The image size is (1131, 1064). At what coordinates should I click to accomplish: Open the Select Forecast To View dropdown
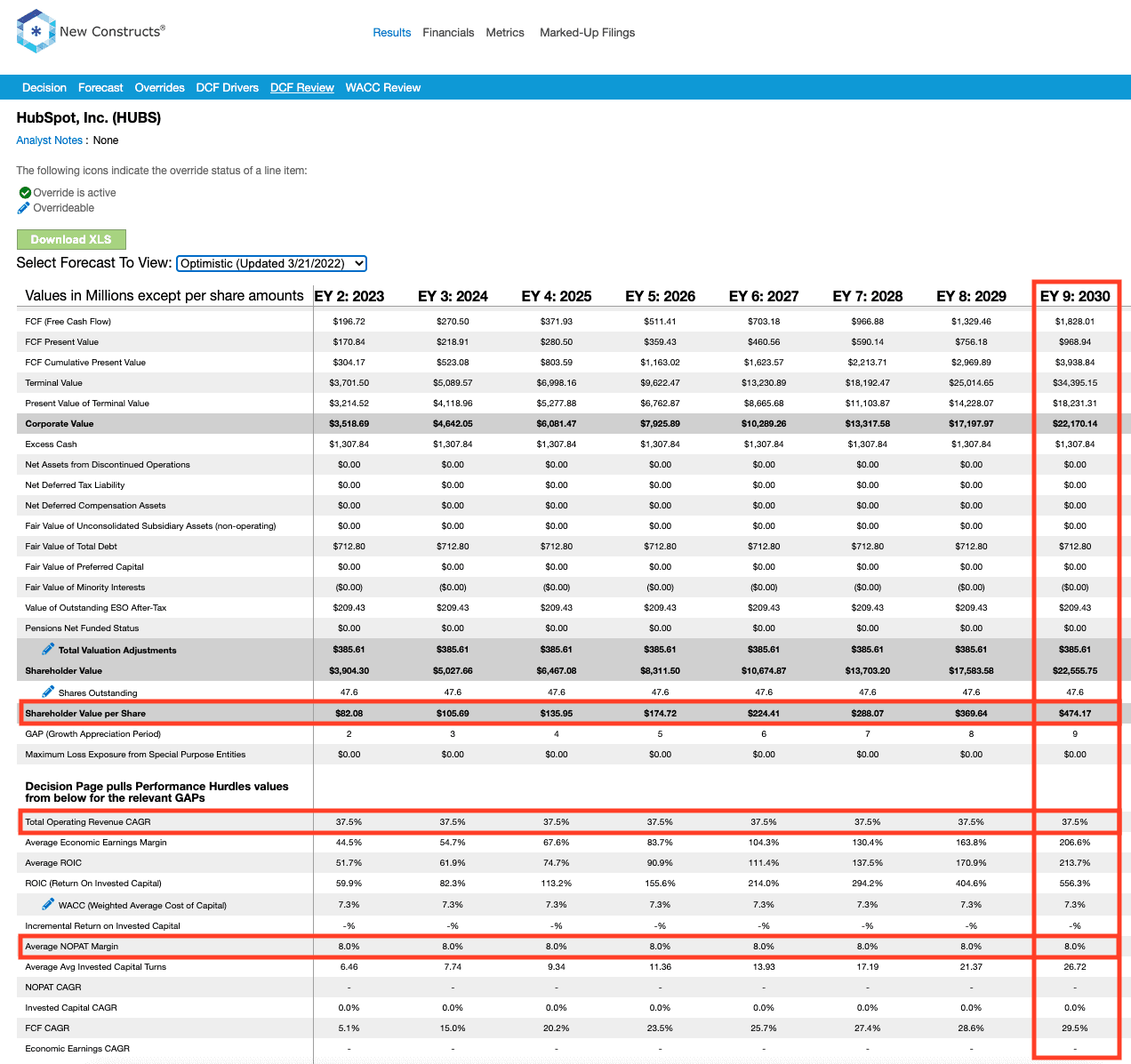point(272,263)
